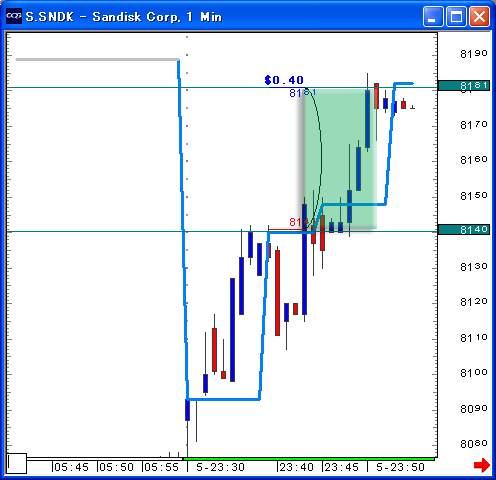Close the S.SNDK chart window
This screenshot has height=480, width=496.
pyautogui.click(x=479, y=16)
